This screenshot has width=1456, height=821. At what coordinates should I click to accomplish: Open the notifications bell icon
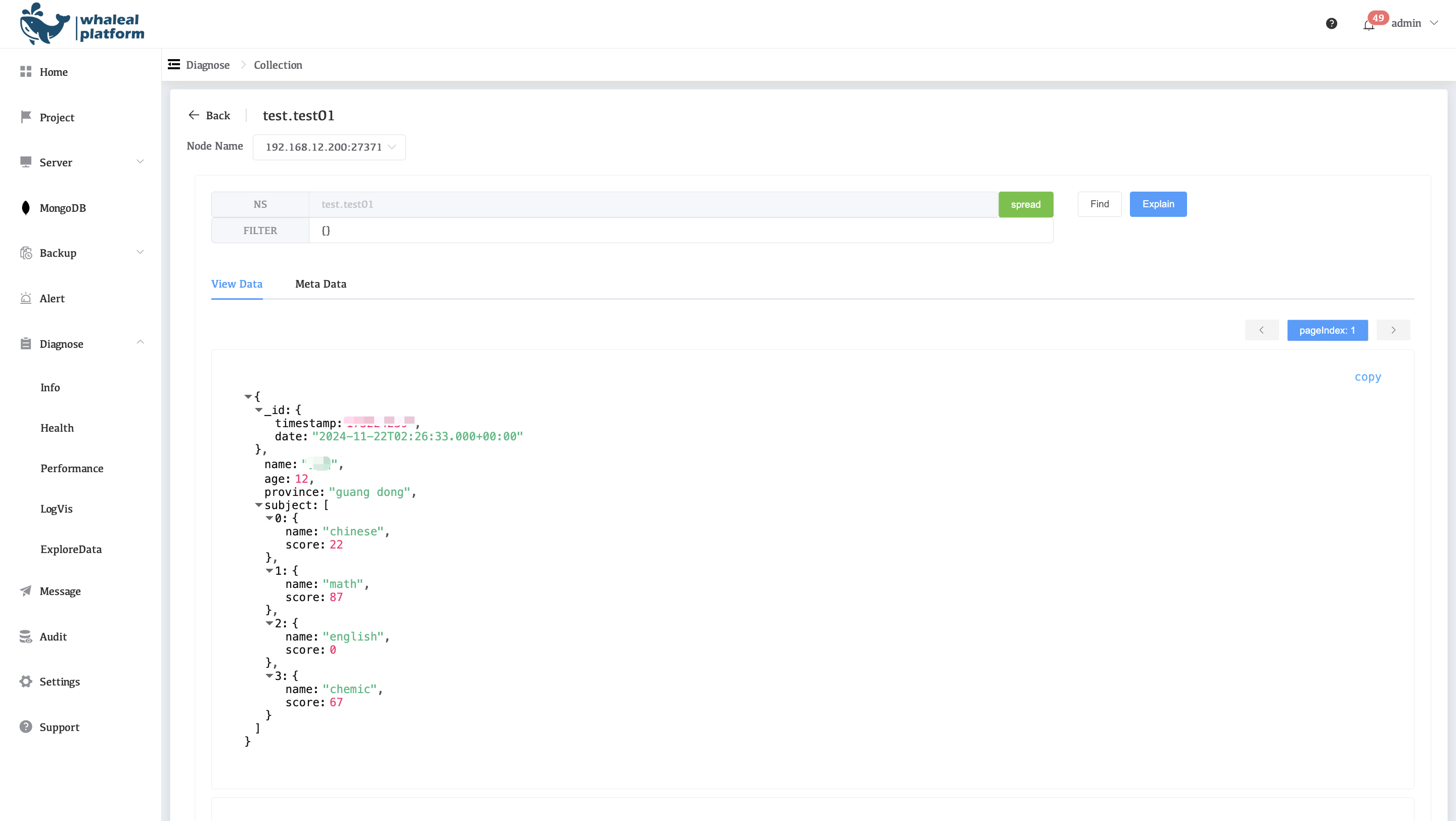click(1368, 25)
